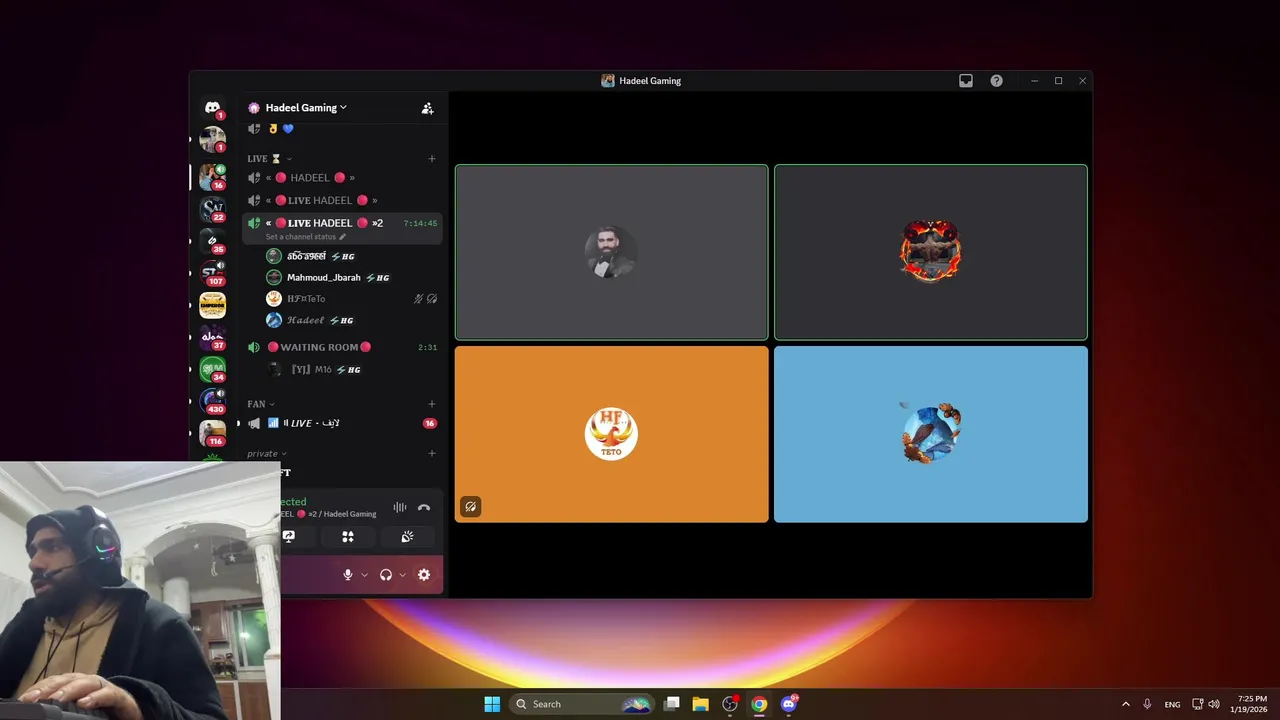
Task: Focus the flaming avatar video tile
Action: pyautogui.click(x=930, y=252)
